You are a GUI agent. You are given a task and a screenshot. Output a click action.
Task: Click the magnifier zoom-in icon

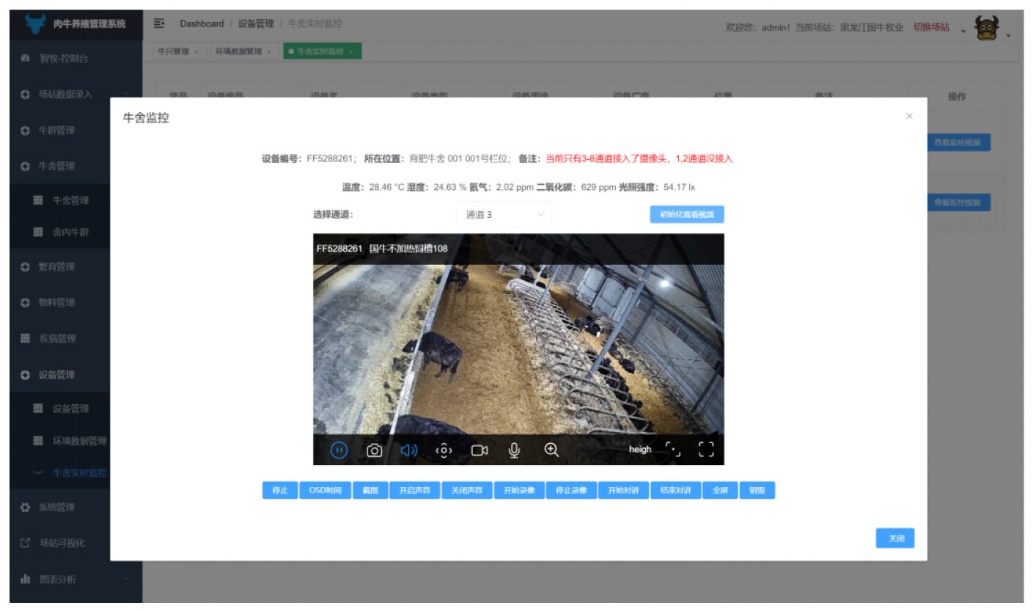551,450
